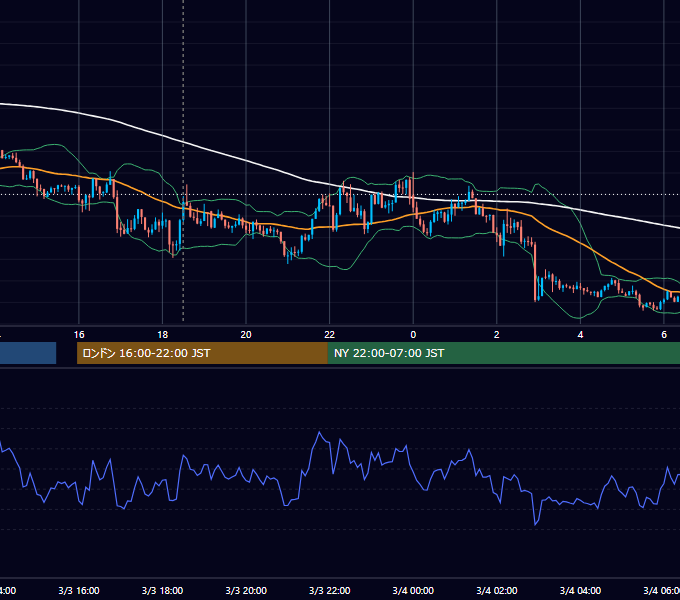Click the ロンドン 16:00-22:00 JST session bar
680x600 pixels.
[202, 353]
